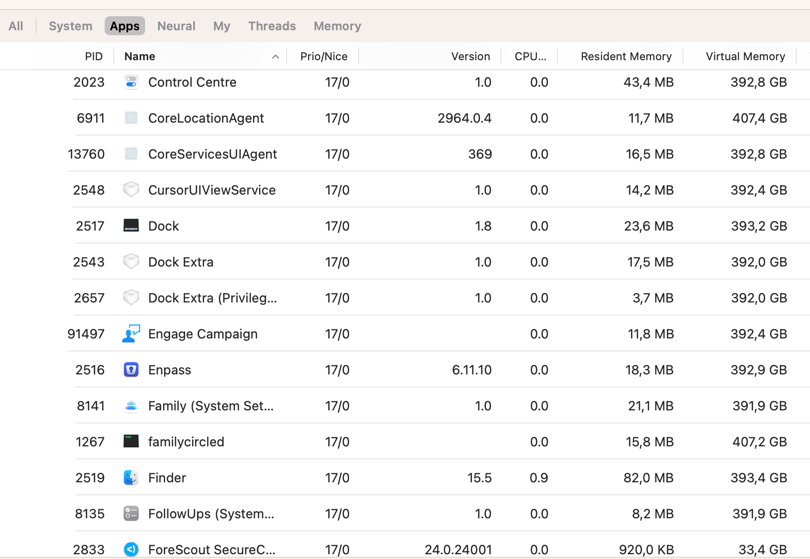
Task: Click the Dock Extra icon on PID 2543 row
Action: click(x=131, y=262)
